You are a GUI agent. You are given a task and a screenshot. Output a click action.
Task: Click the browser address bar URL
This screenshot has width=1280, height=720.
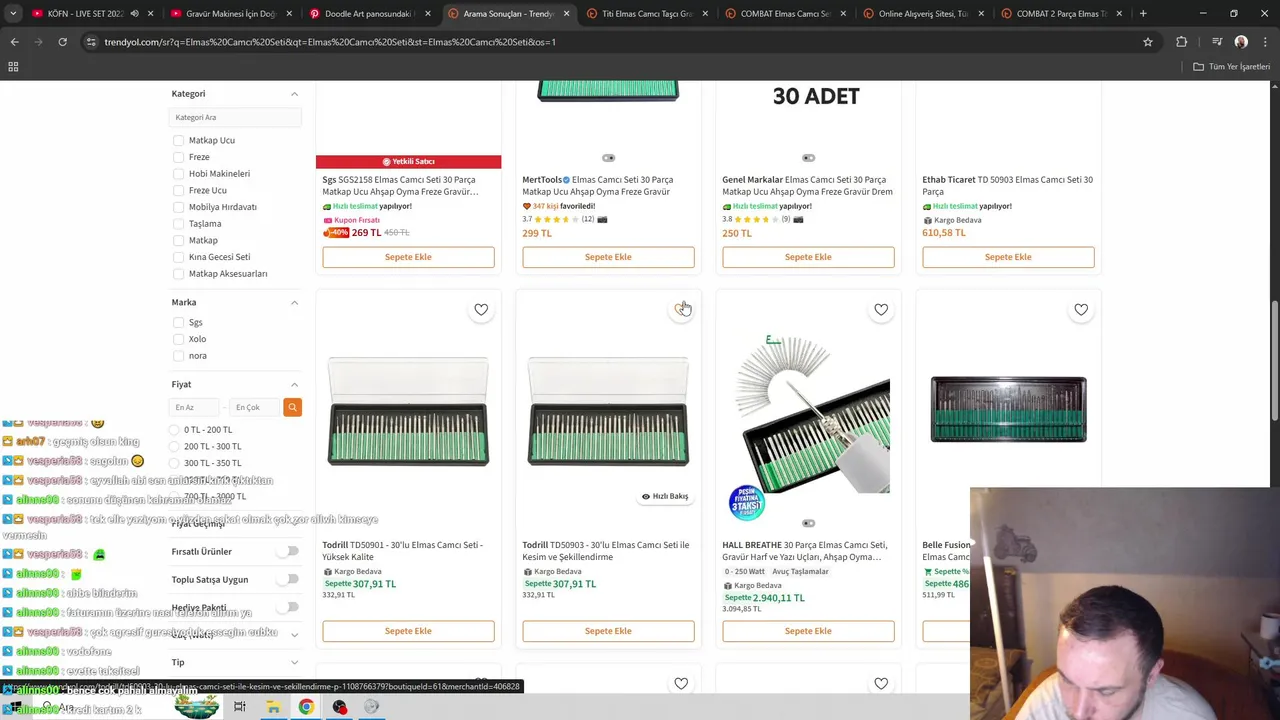330,42
